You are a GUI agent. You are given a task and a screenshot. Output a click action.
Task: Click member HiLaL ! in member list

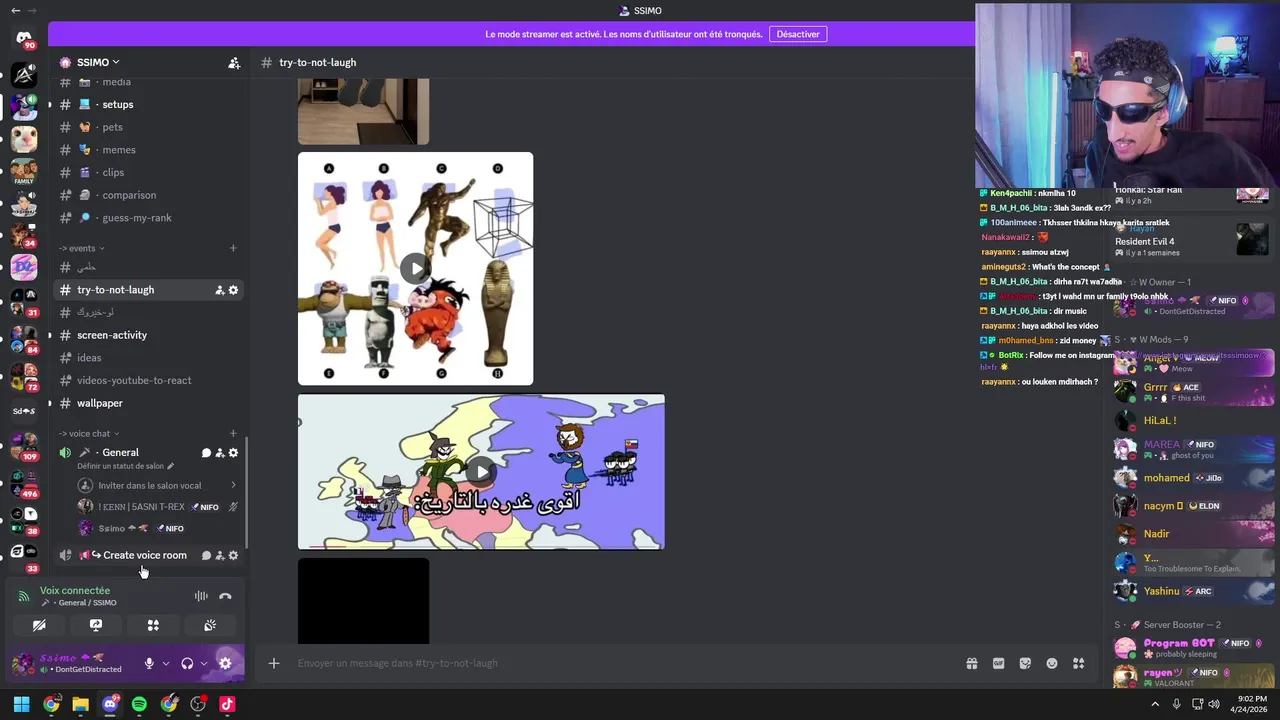1192,421
